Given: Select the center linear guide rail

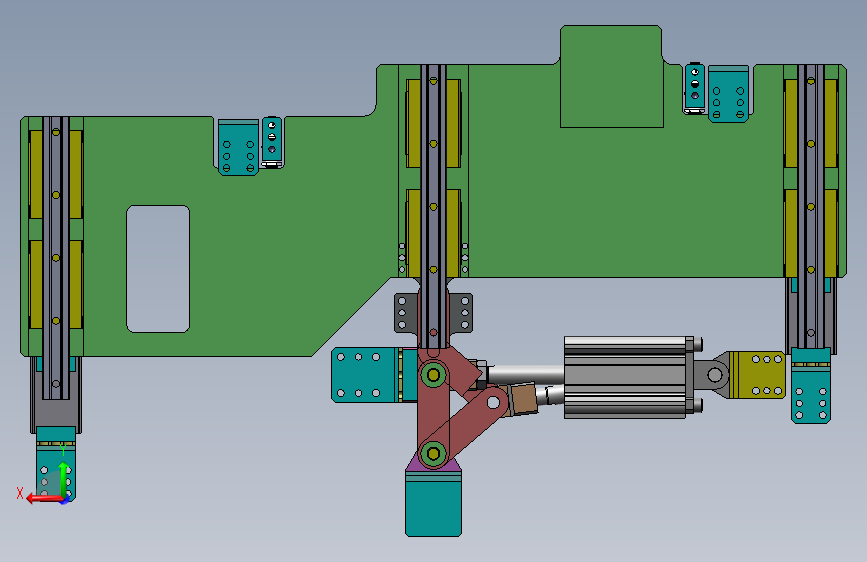Looking at the screenshot, I should pyautogui.click(x=433, y=207).
